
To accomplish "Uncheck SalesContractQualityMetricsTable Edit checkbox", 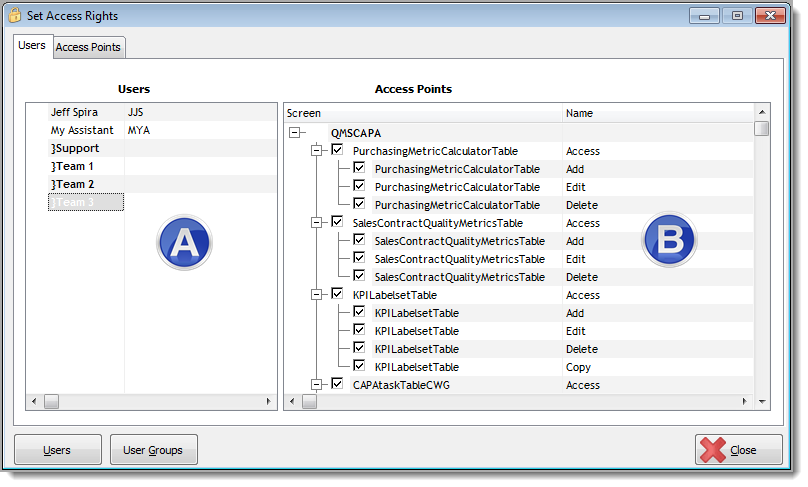I will click(x=359, y=258).
